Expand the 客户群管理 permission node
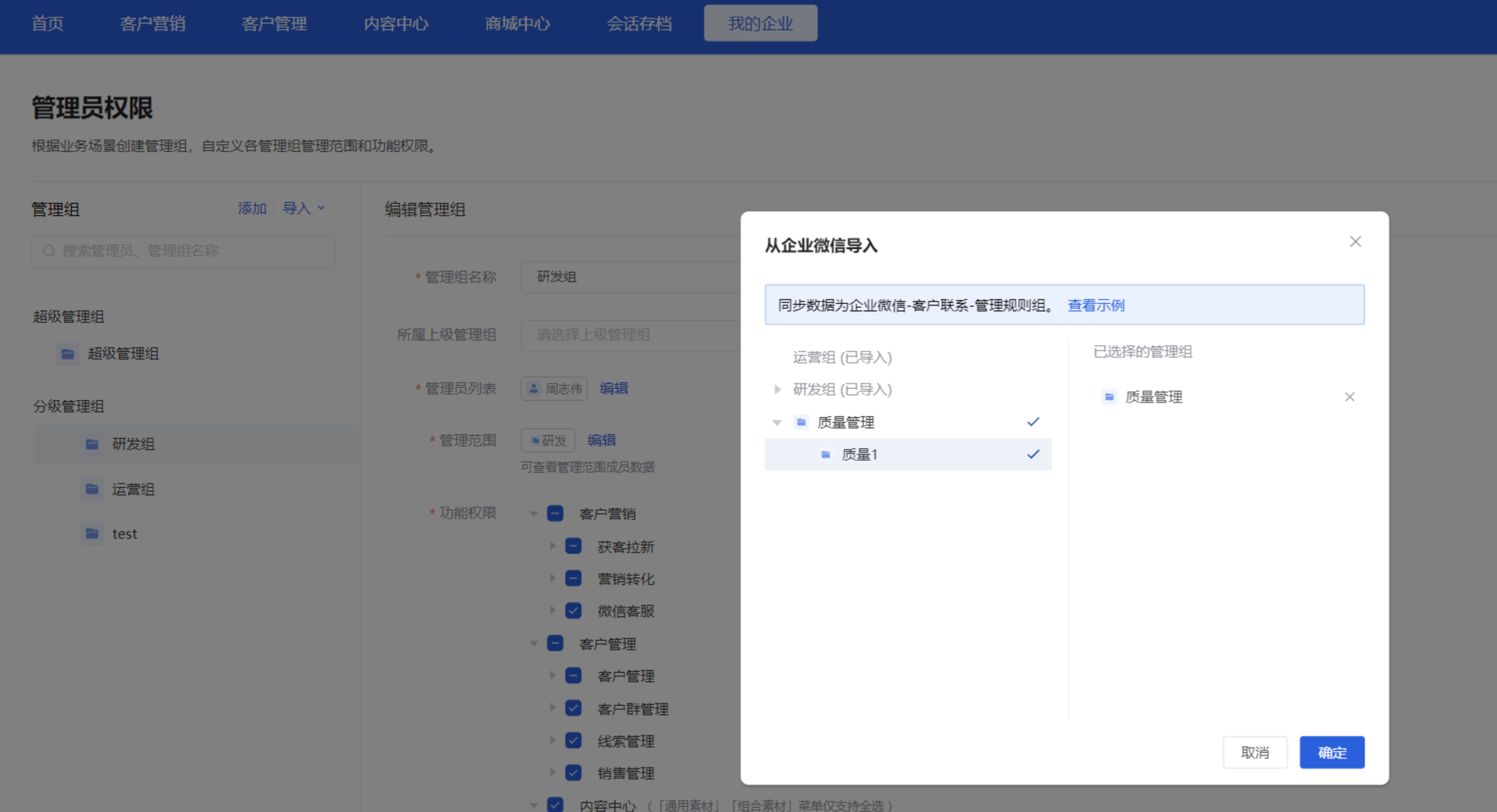 tap(552, 708)
